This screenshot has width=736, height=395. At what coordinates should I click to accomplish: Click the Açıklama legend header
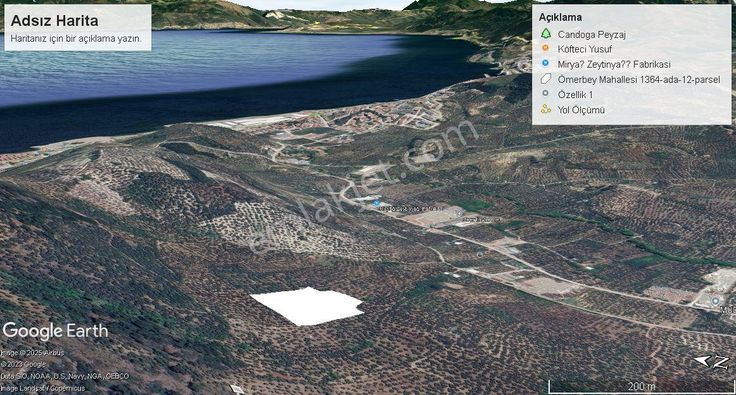tap(560, 17)
